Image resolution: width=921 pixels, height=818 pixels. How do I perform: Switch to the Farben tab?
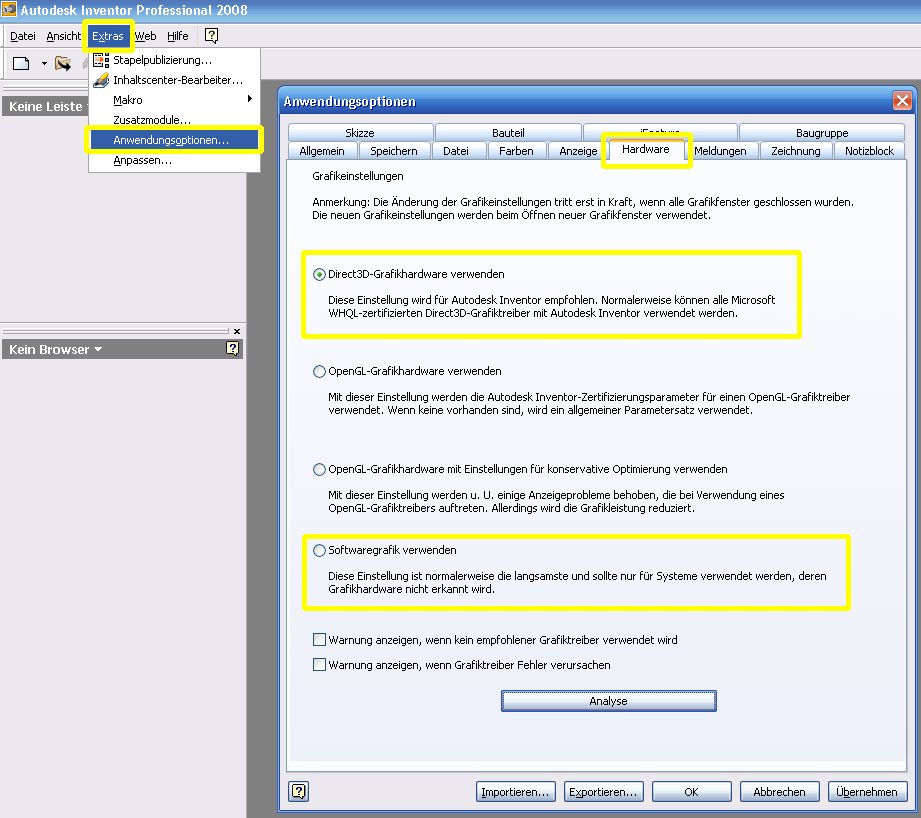point(516,151)
